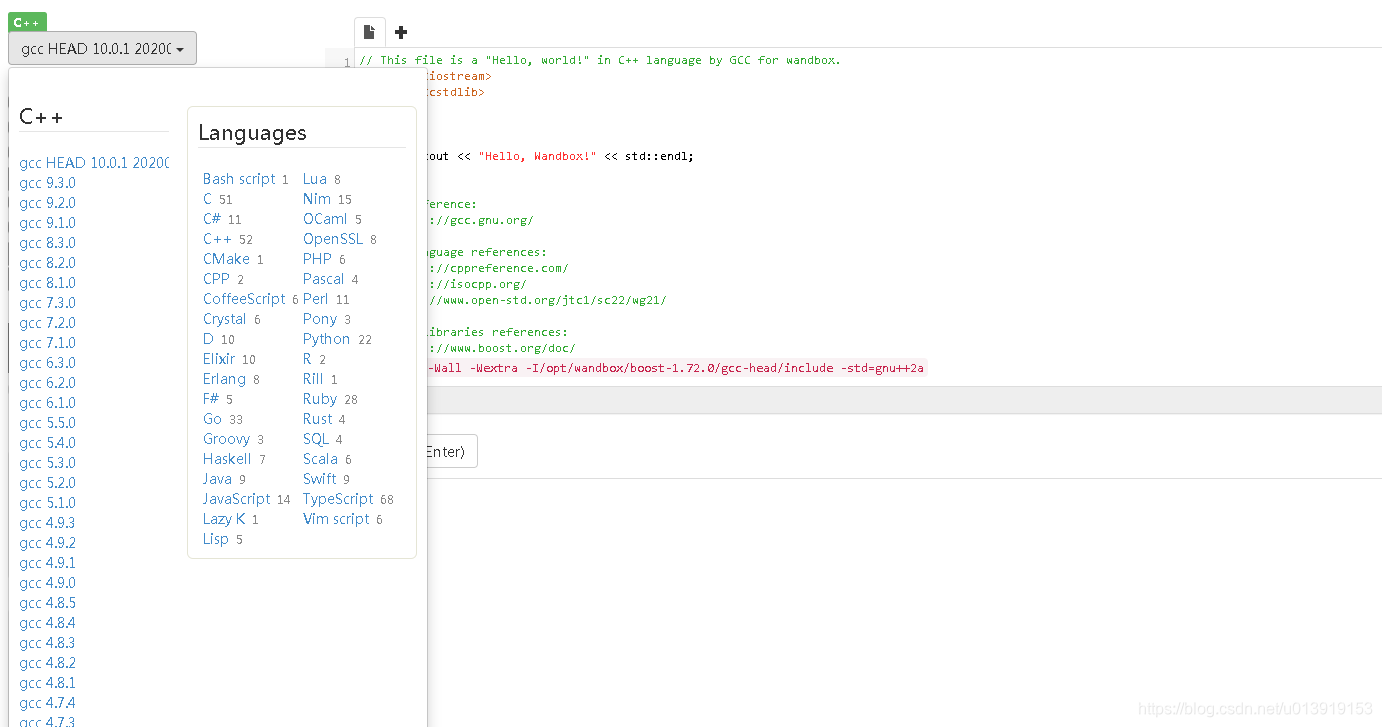Viewport: 1382px width, 727px height.
Task: Open the gcc HEAD 10.0.1 compiler dropdown
Action: [x=102, y=48]
